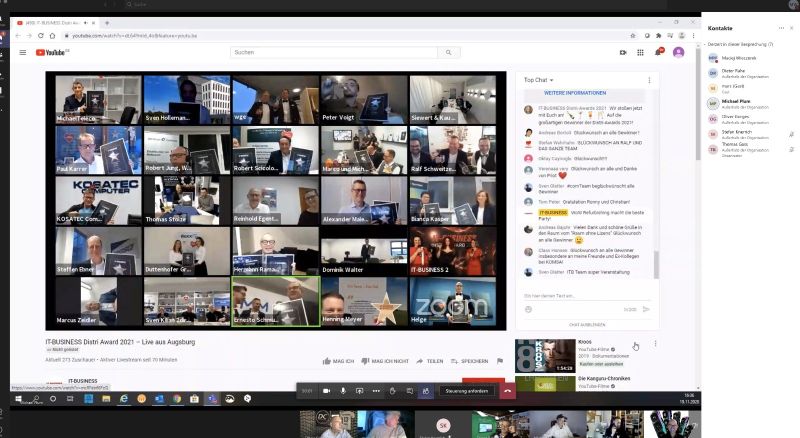Click the red subscribe button
The height and width of the screenshot is (438, 800).
483,382
